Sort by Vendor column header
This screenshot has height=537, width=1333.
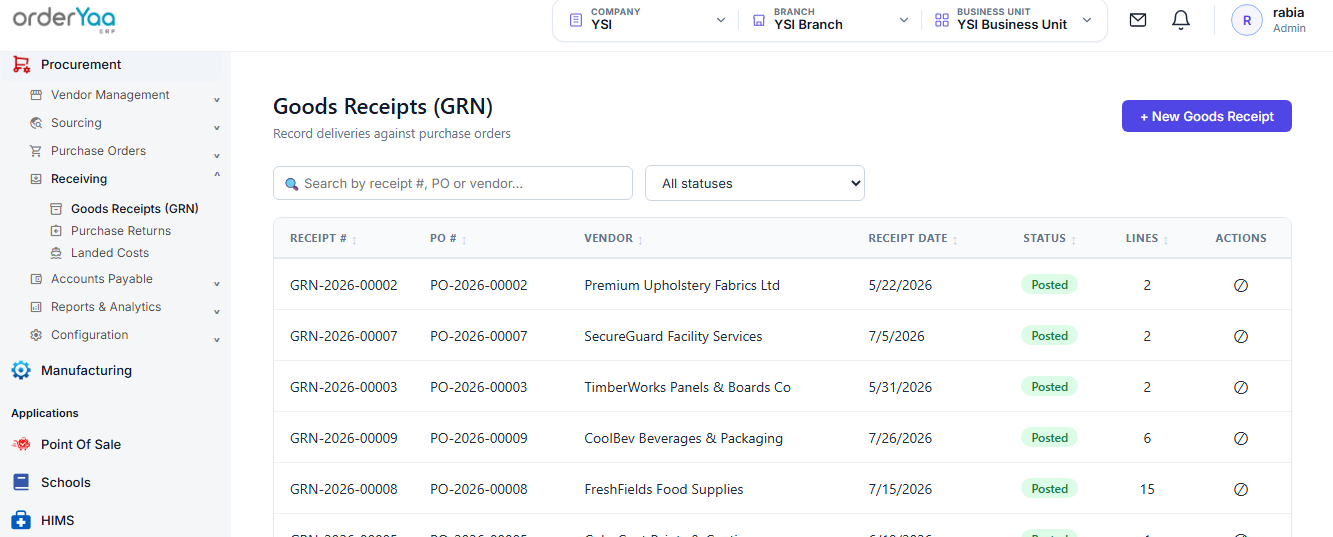tap(614, 239)
